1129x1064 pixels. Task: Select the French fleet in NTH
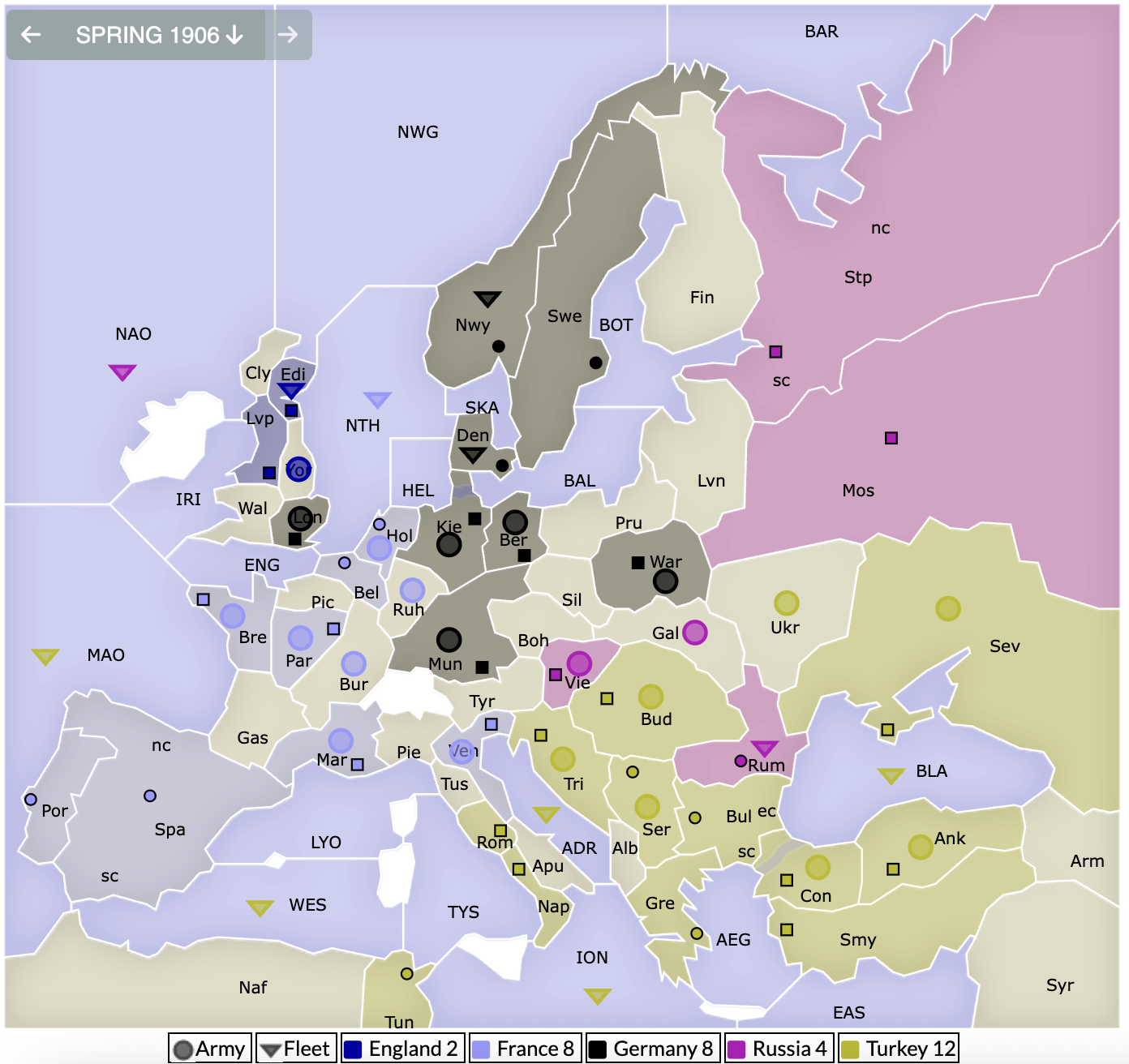tap(377, 399)
